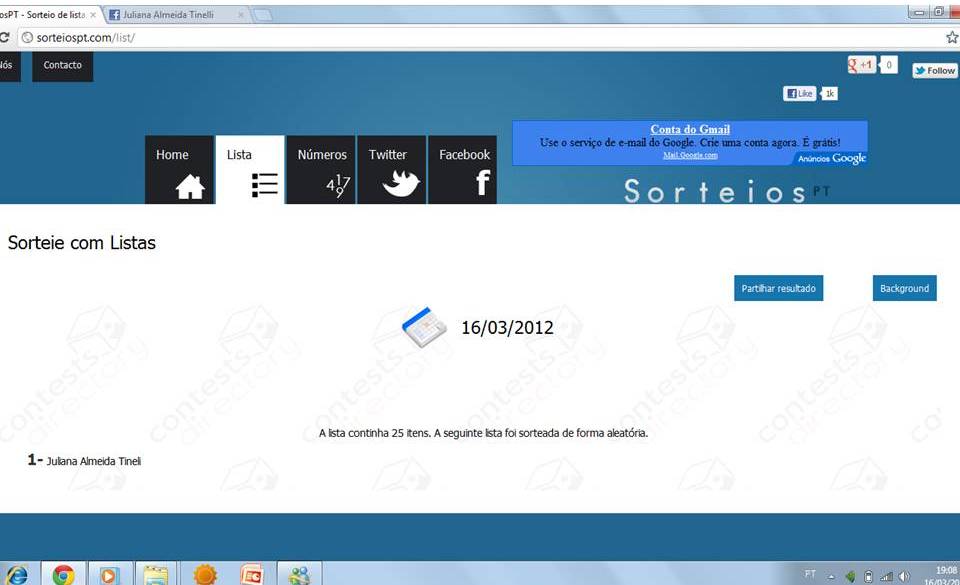The width and height of the screenshot is (960, 585).
Task: Click the Contacto menu item
Action: (62, 65)
